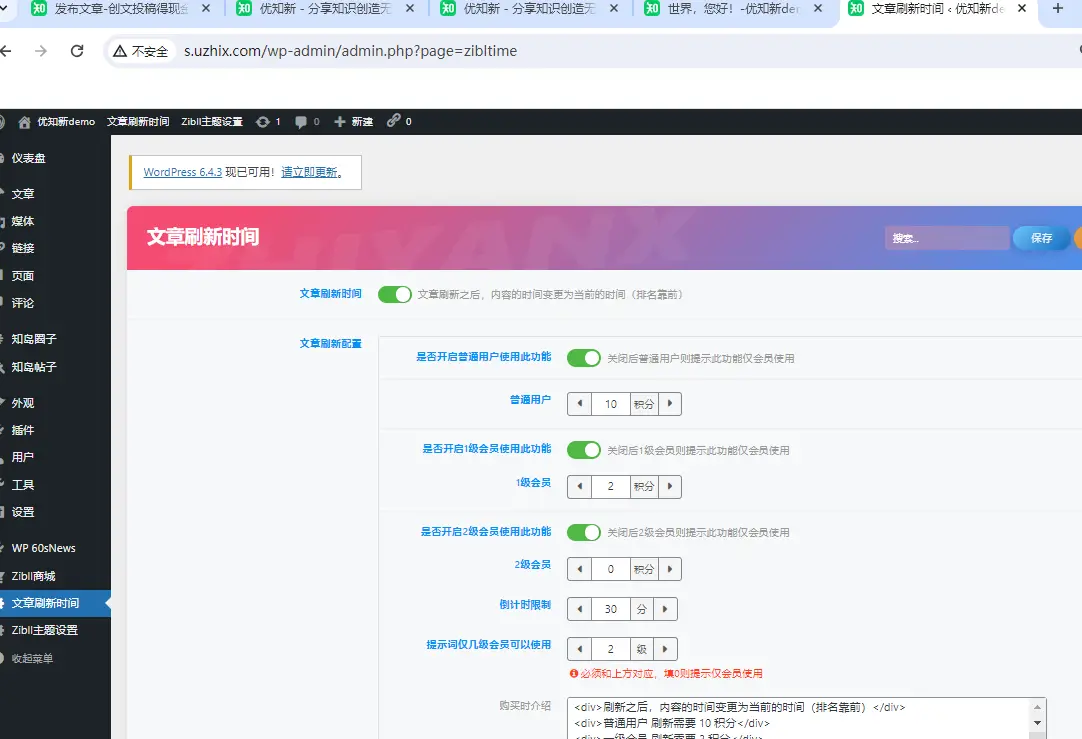Decrease 1级会员 points with left arrow
The width and height of the screenshot is (1082, 739).
(x=579, y=487)
